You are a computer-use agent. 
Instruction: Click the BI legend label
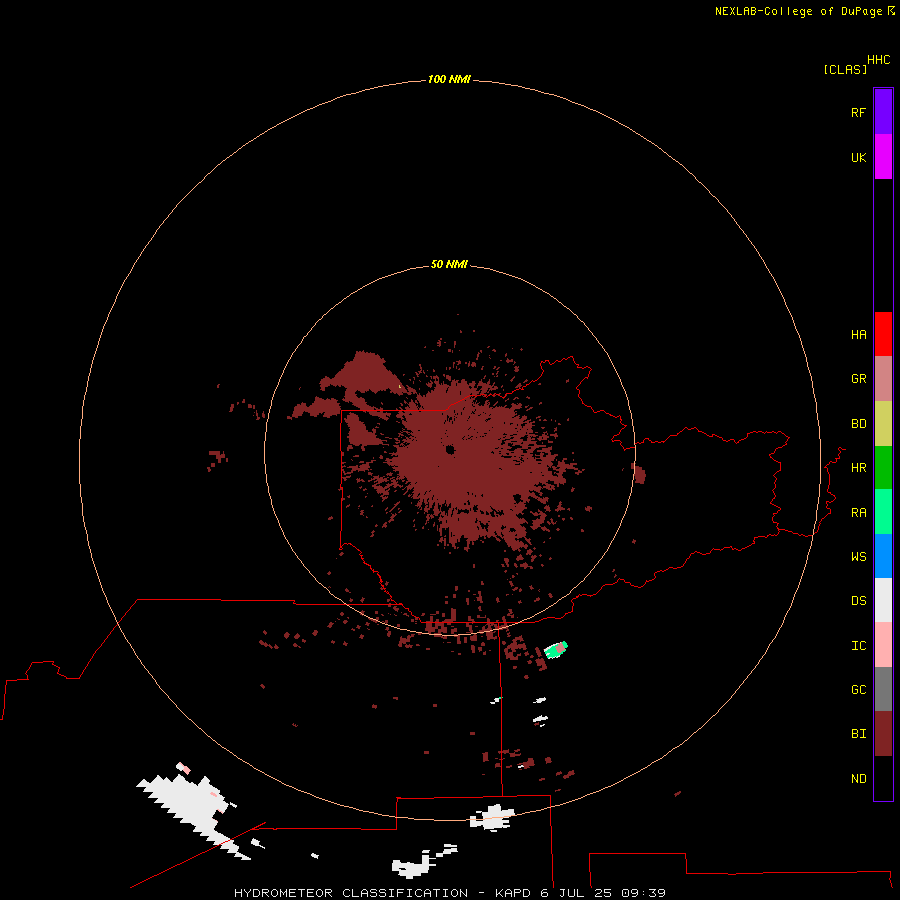[858, 734]
